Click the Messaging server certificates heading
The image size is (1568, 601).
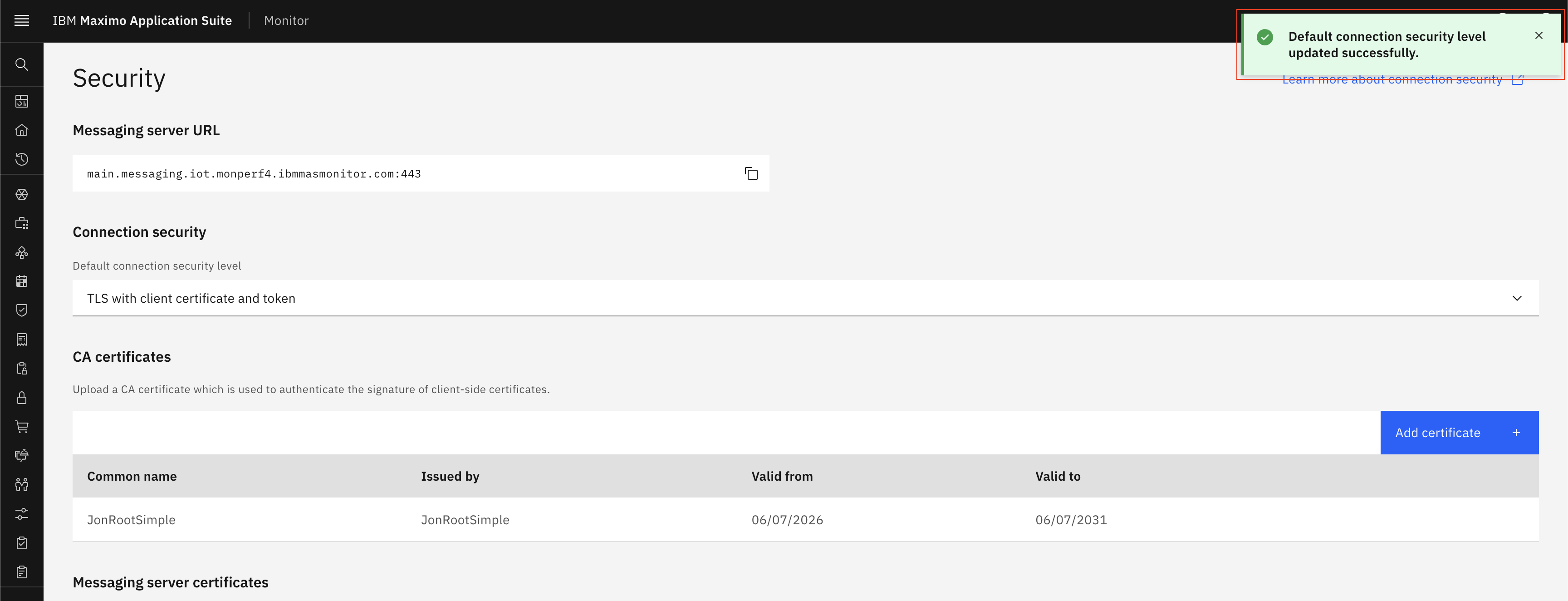171,583
